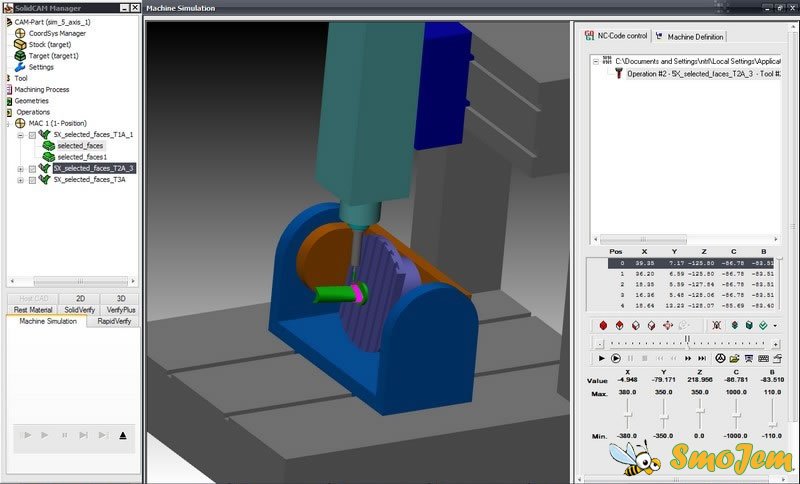This screenshot has width=800, height=484.
Task: Click the dark teal layered stock icon
Action: (735, 325)
